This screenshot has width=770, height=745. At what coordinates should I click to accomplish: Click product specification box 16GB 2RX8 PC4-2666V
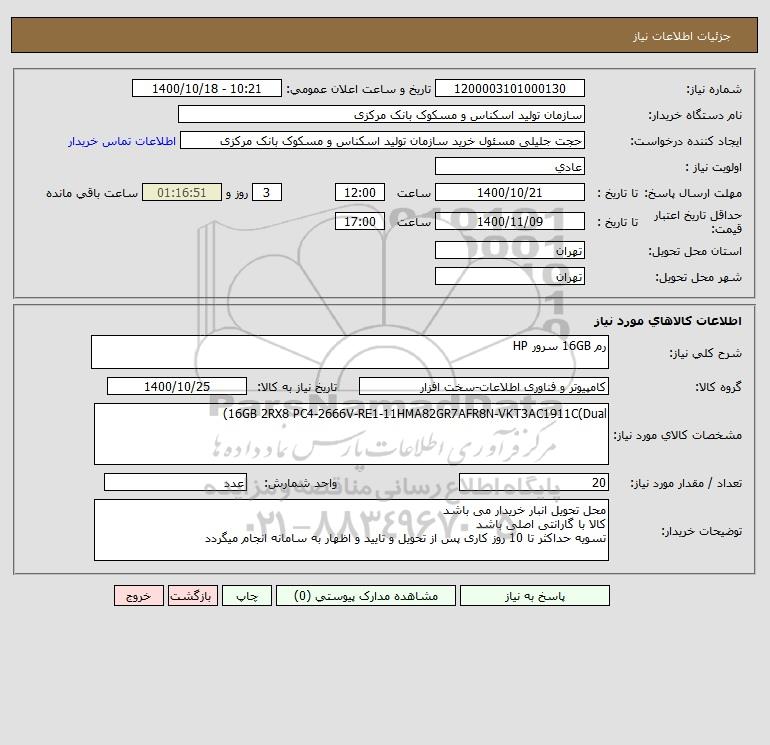(351, 434)
